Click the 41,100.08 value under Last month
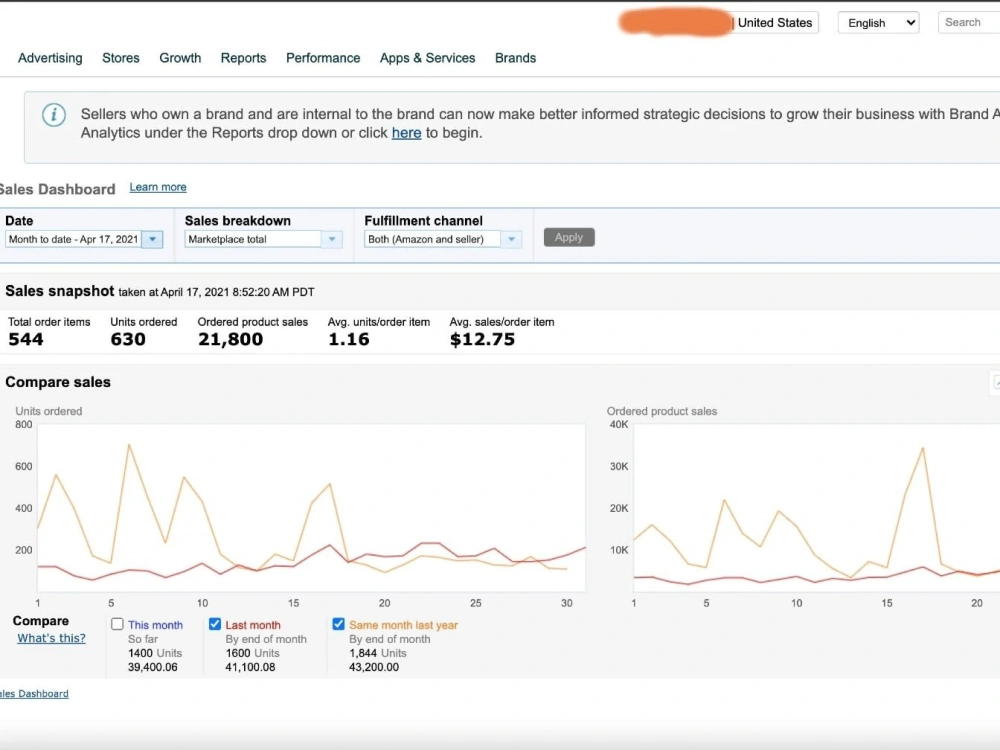This screenshot has width=1000, height=750. click(250, 667)
